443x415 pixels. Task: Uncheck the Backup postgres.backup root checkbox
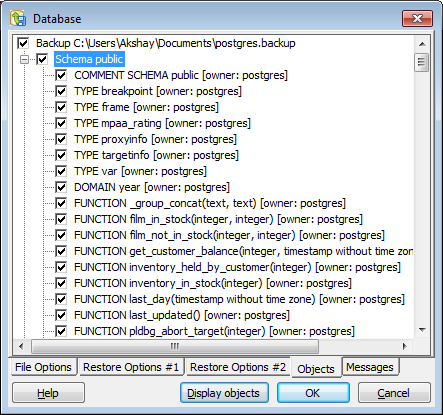click(x=23, y=43)
